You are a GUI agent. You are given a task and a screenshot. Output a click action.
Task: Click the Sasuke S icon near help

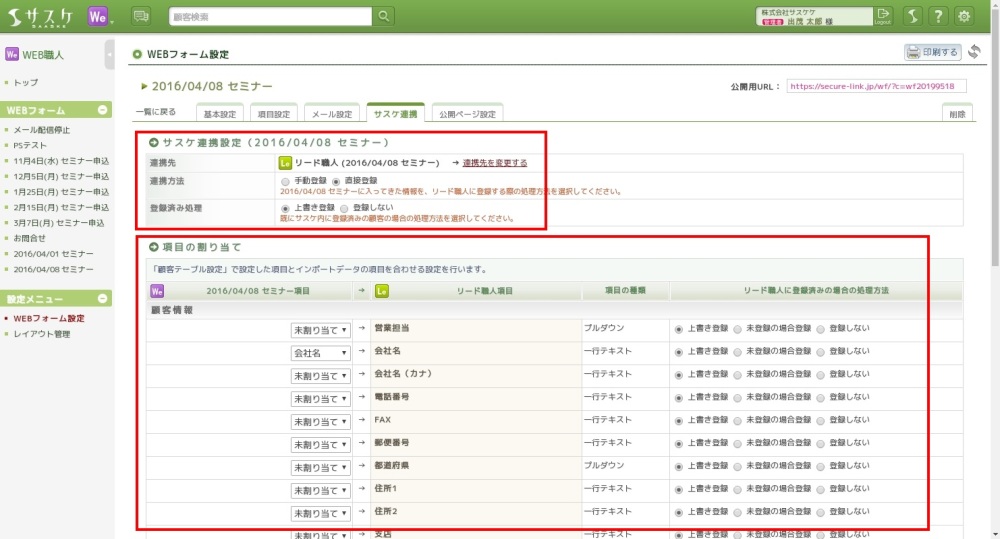click(911, 16)
